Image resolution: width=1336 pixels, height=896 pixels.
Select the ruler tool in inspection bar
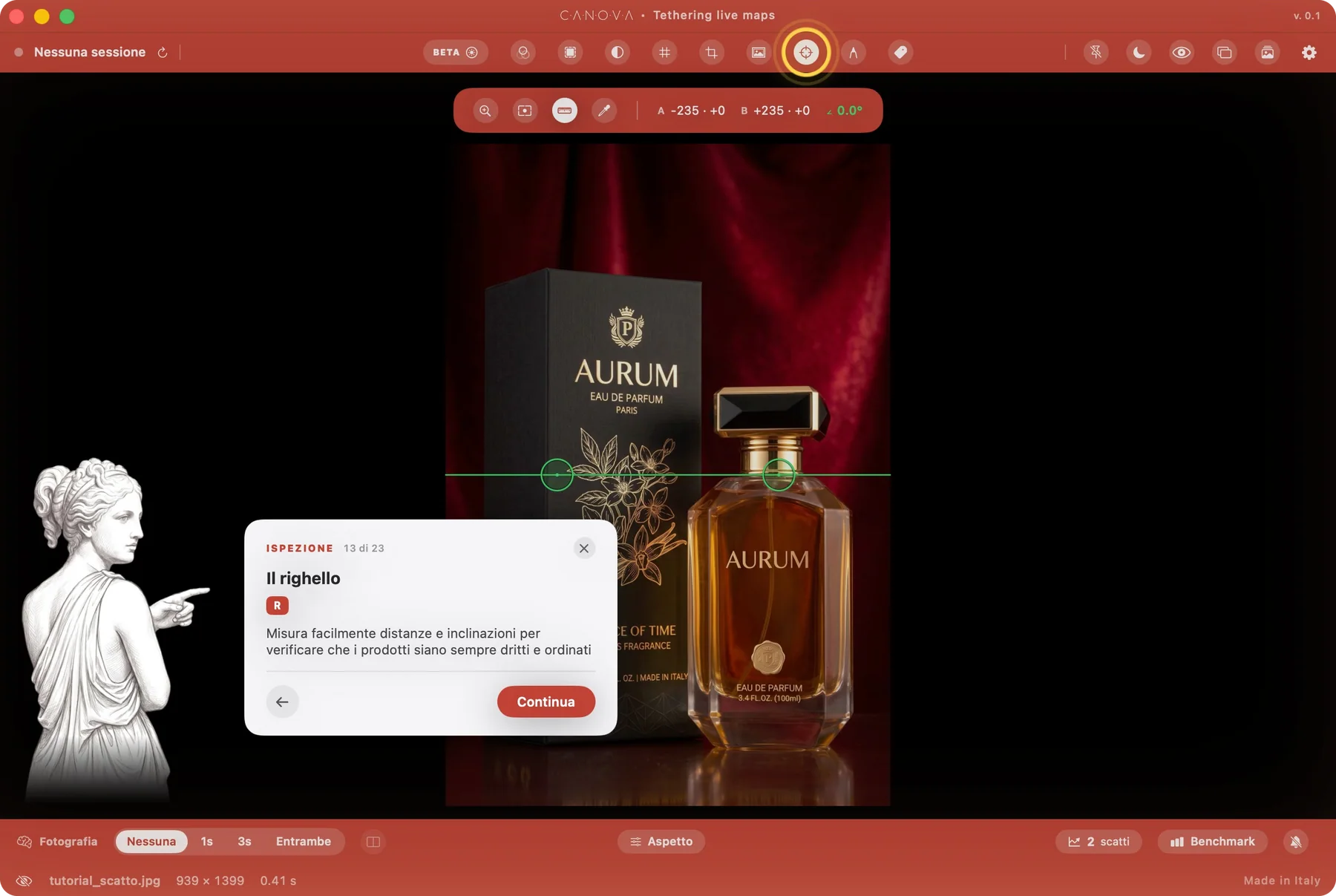pos(565,111)
